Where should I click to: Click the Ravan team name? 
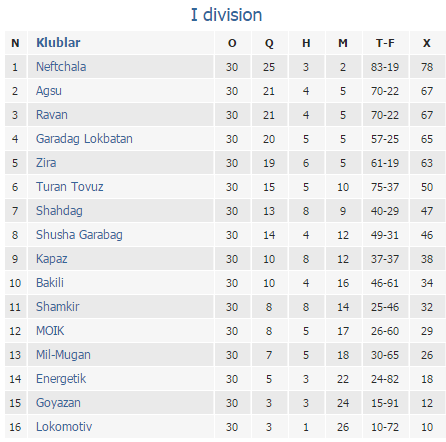click(52, 115)
